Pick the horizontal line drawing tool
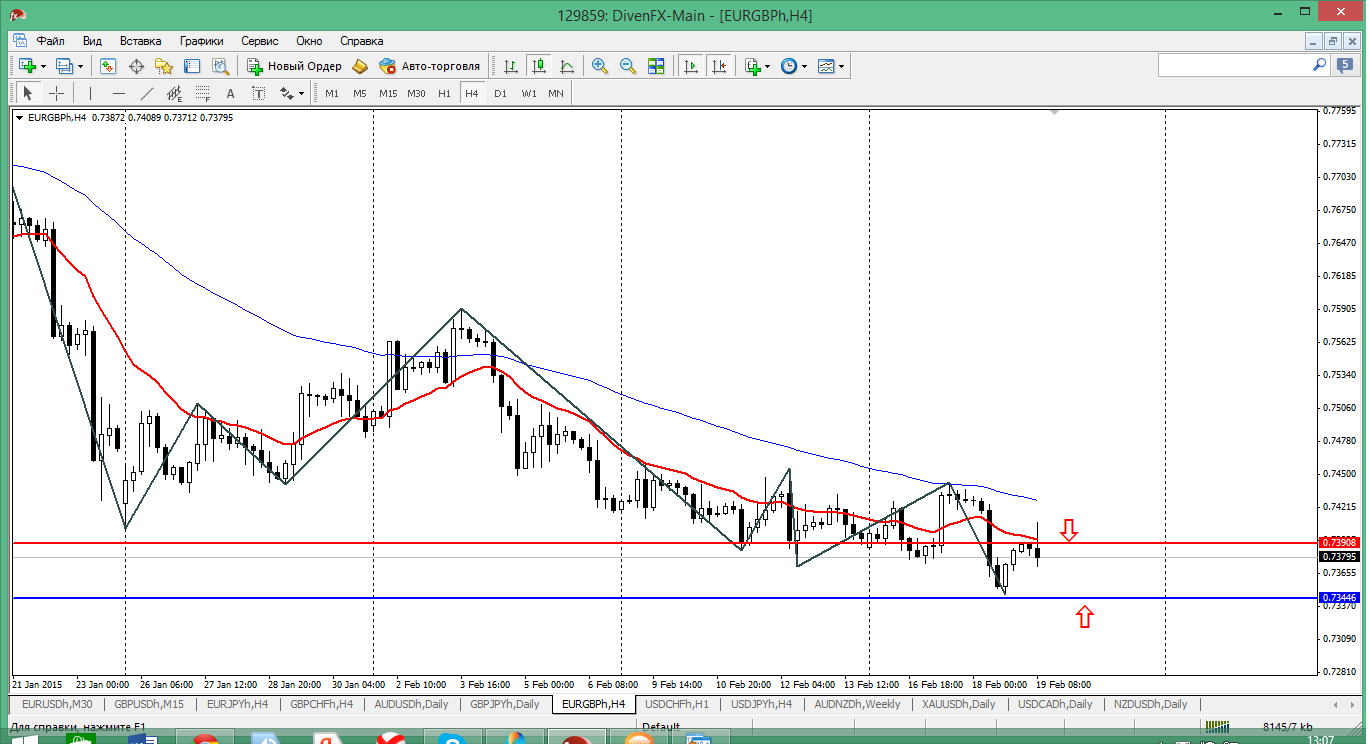1370x744 pixels. (119, 93)
